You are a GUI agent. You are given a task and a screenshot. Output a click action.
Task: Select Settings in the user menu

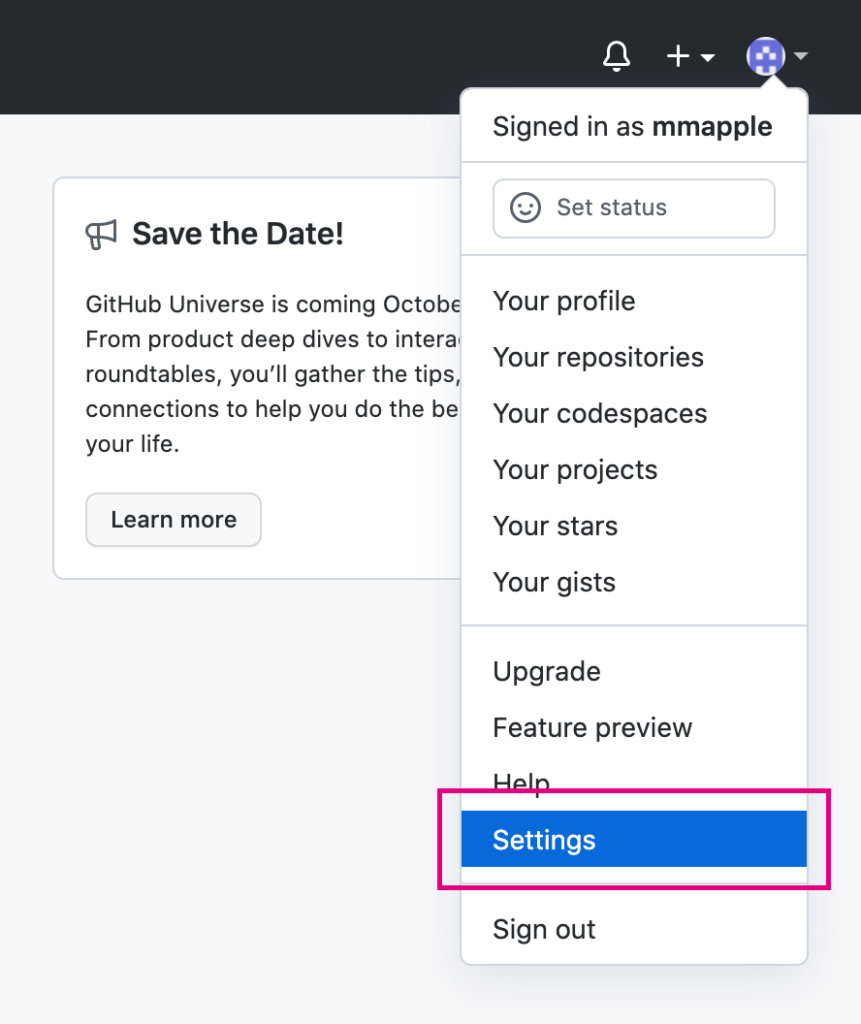pos(544,839)
